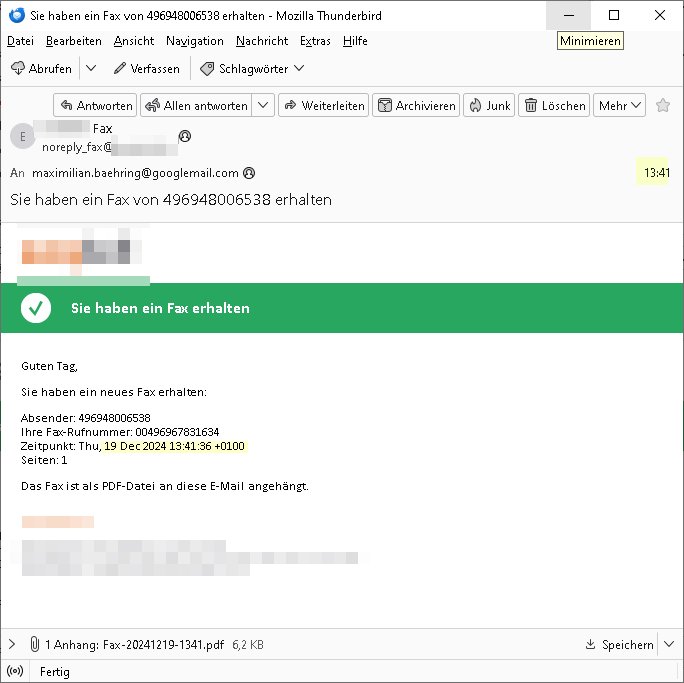Open the Mehr actions dropdown

pyautogui.click(x=620, y=105)
